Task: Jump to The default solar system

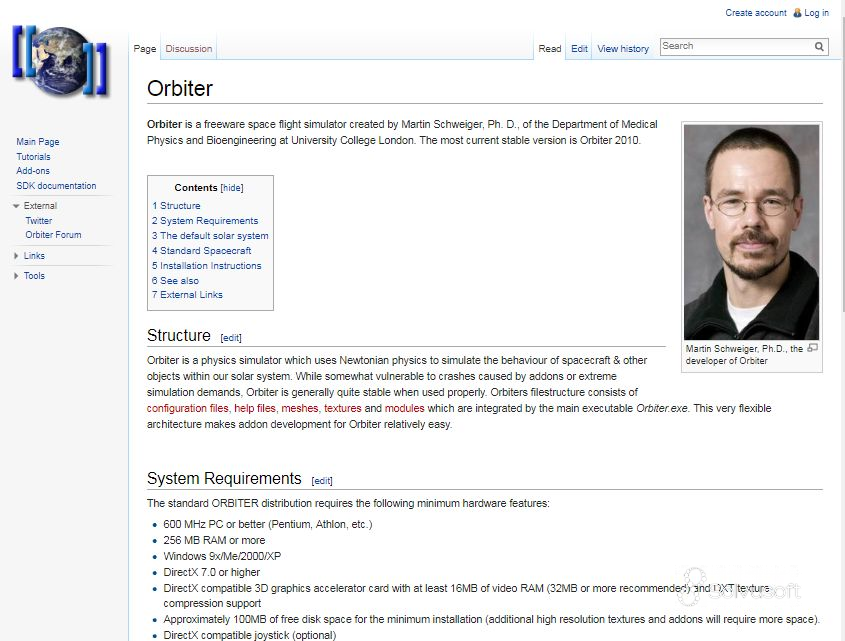Action: coord(210,236)
